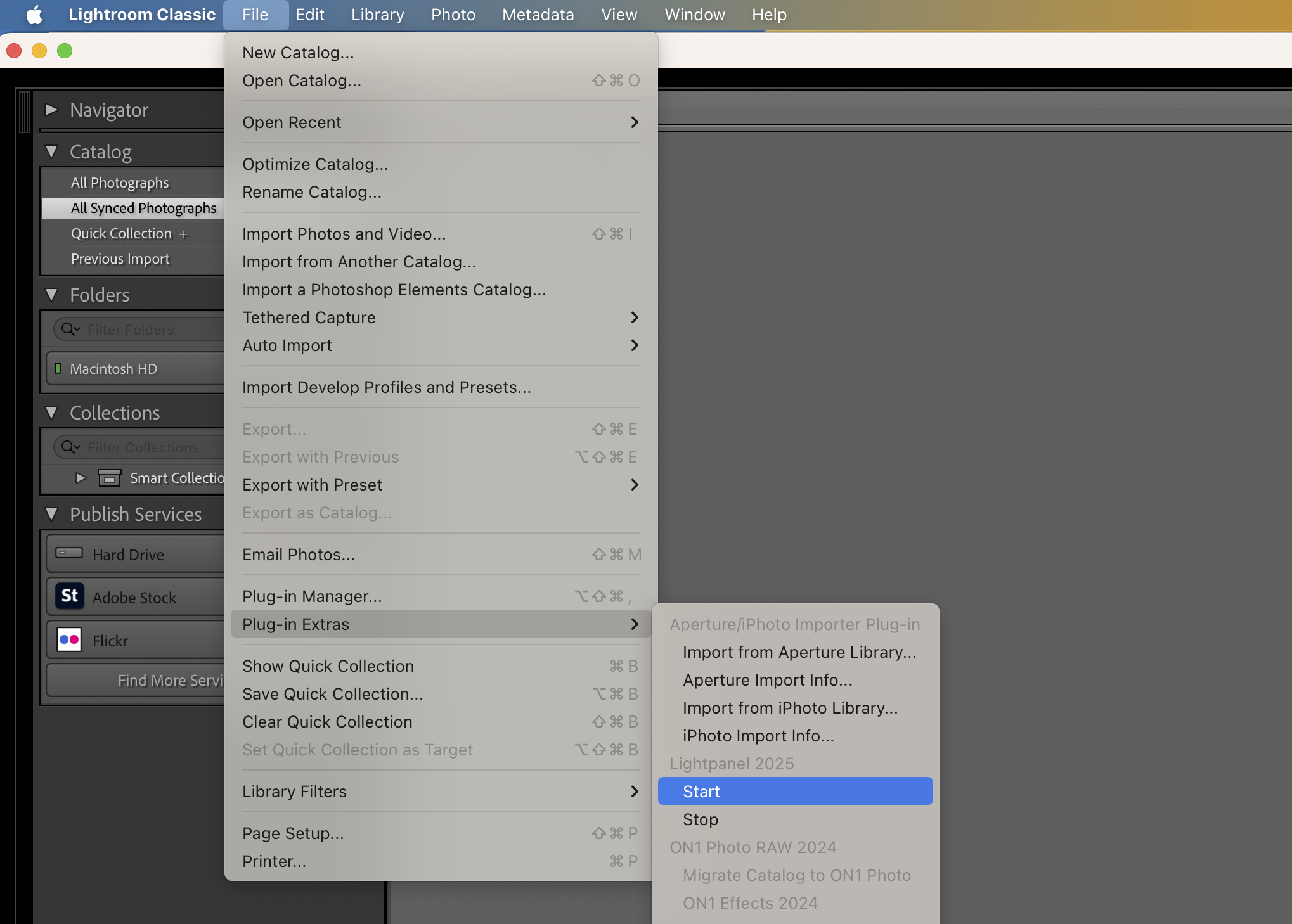Viewport: 1292px width, 924px height.
Task: Collapse the Catalog panel triangle
Action: coord(52,152)
